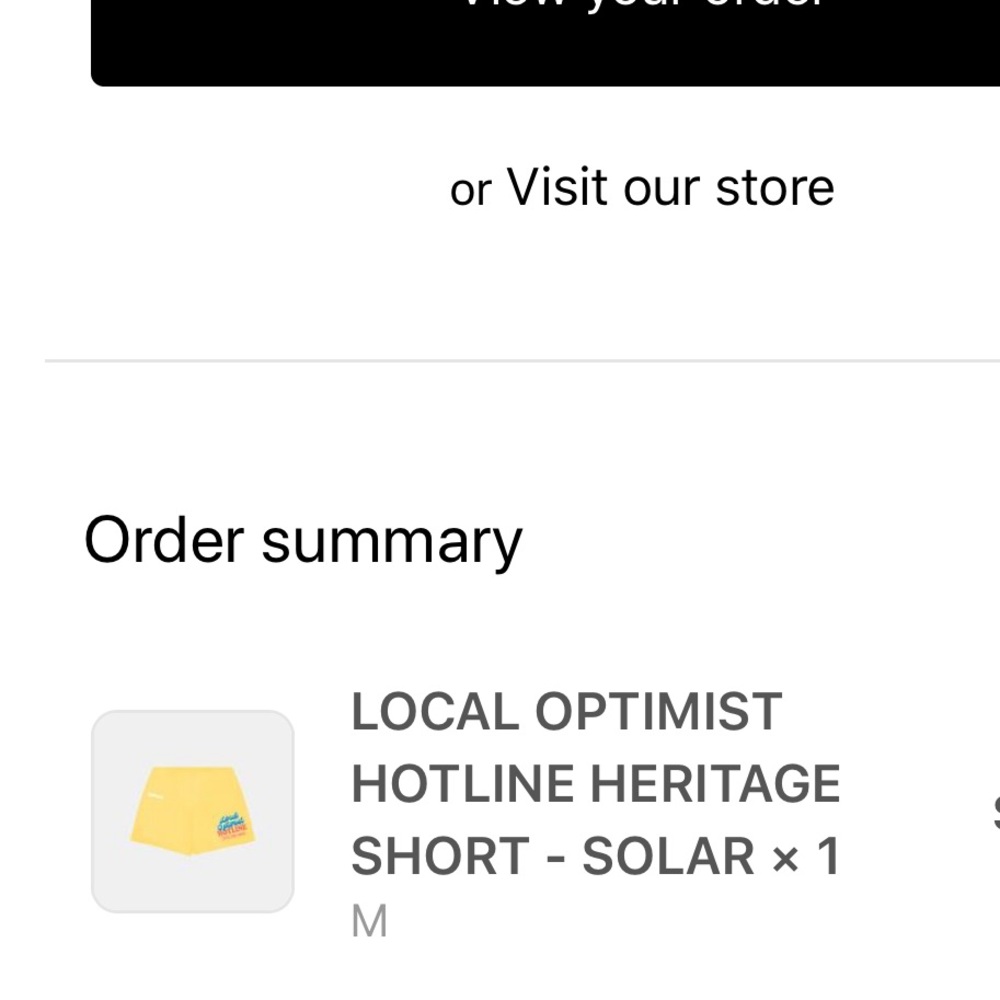Click the word "store" in the link

click(x=776, y=187)
